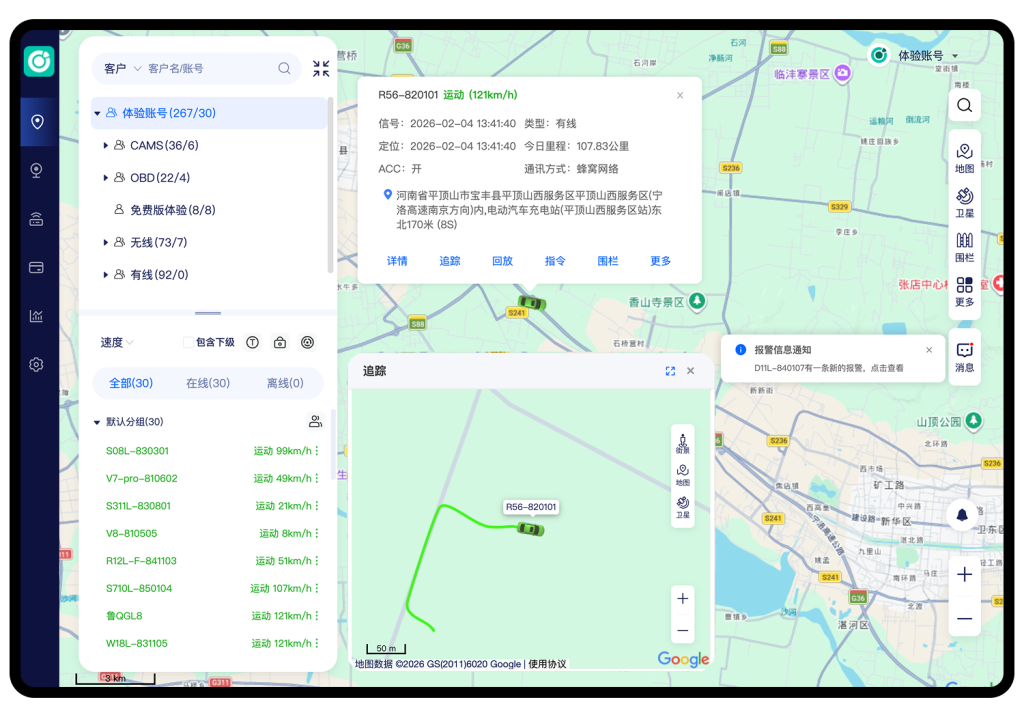Switch to the offline (0) tab
The height and width of the screenshot is (717, 1024).
(x=285, y=383)
